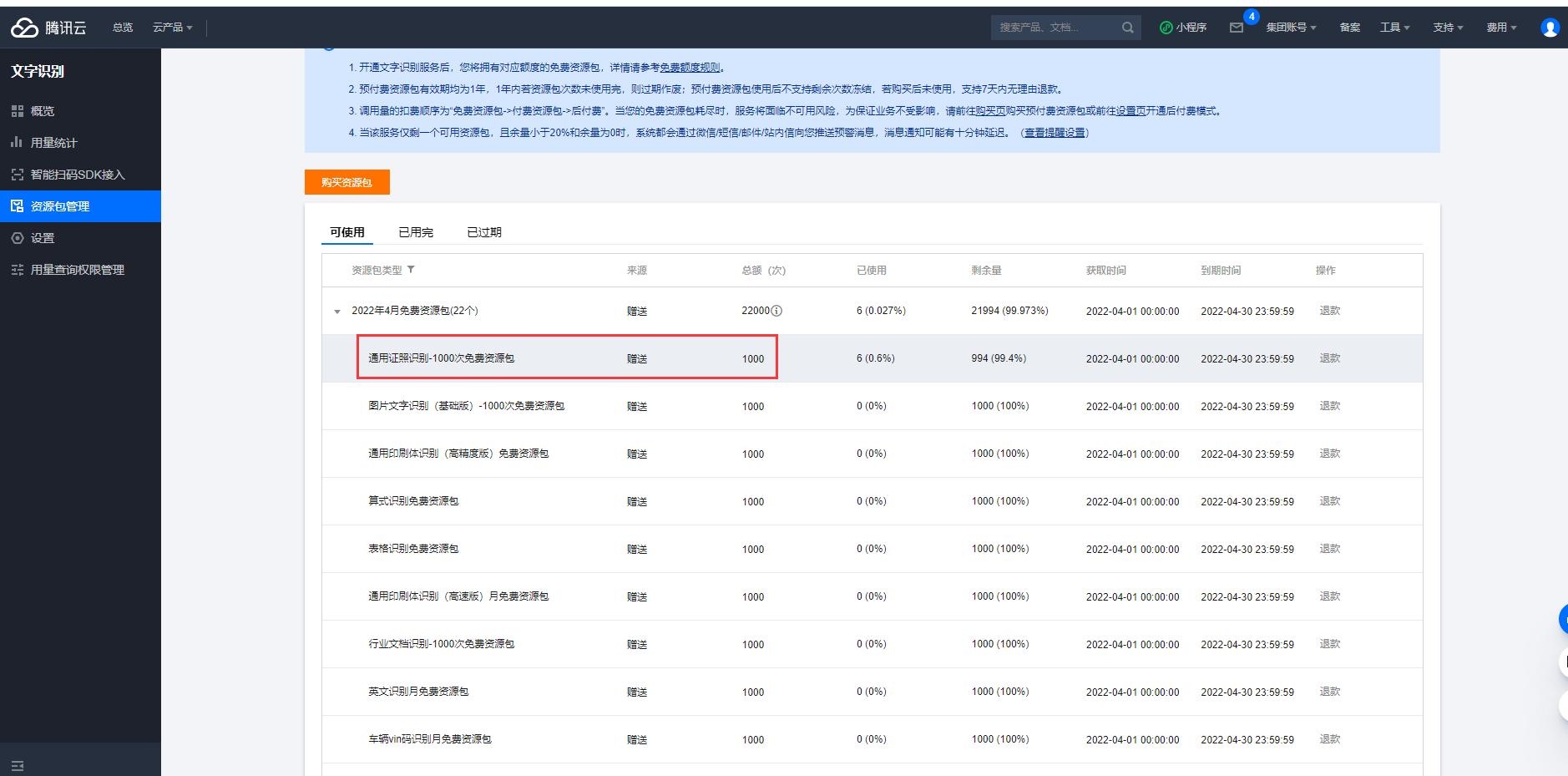Screen dimensions: 1568x776
Task: Expand the 集团账号 dropdown menu
Action: pos(1291,28)
